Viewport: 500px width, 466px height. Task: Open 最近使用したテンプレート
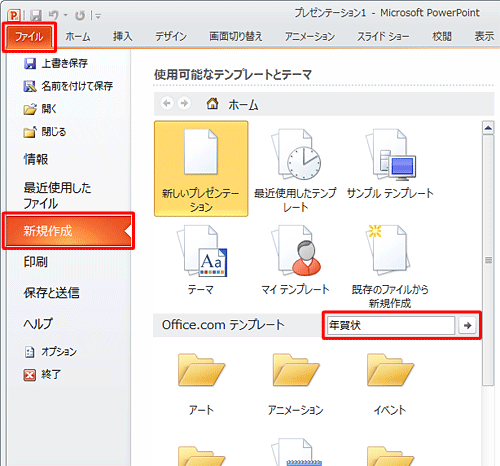(x=295, y=169)
